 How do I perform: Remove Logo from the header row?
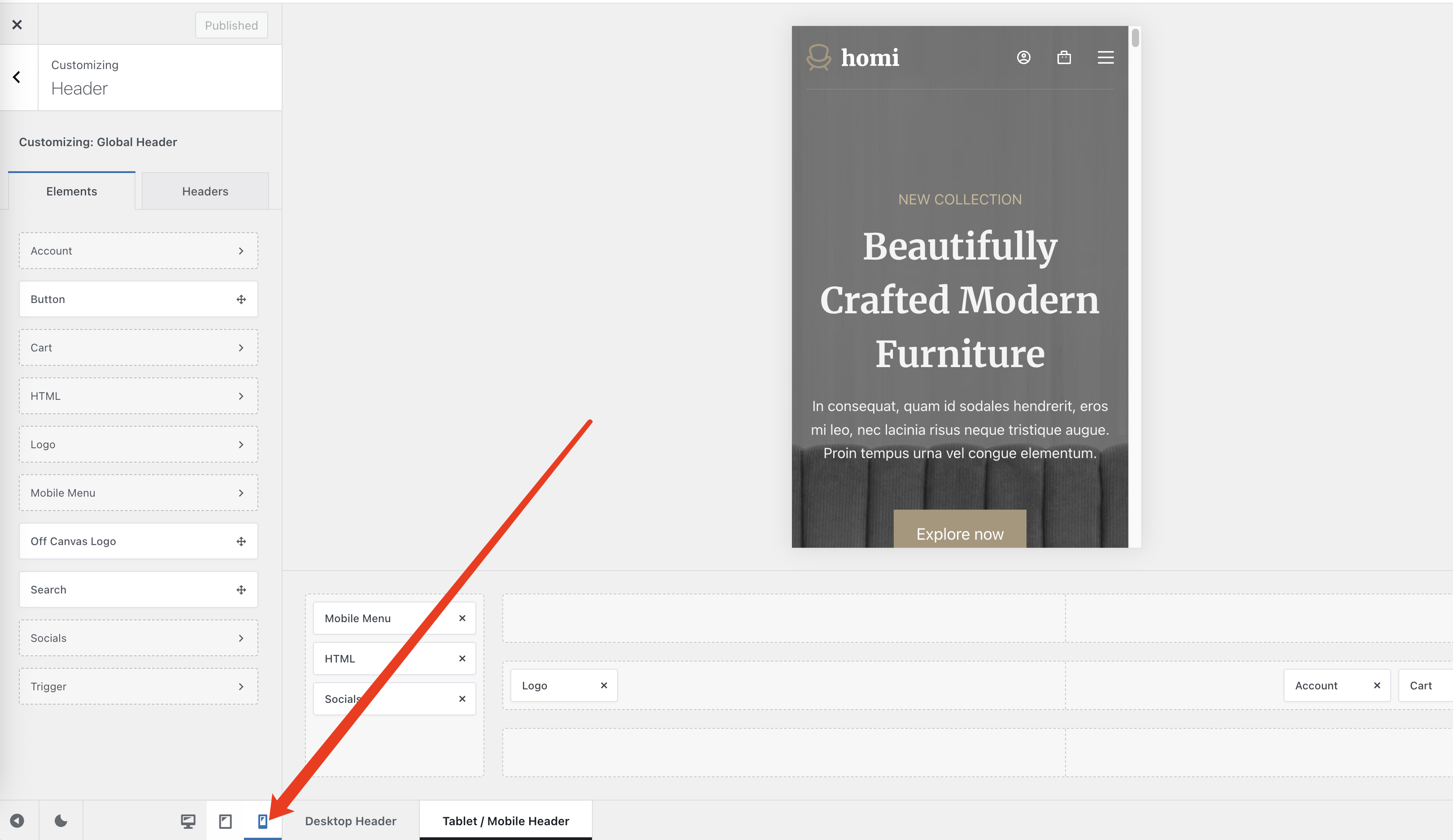[x=604, y=686]
